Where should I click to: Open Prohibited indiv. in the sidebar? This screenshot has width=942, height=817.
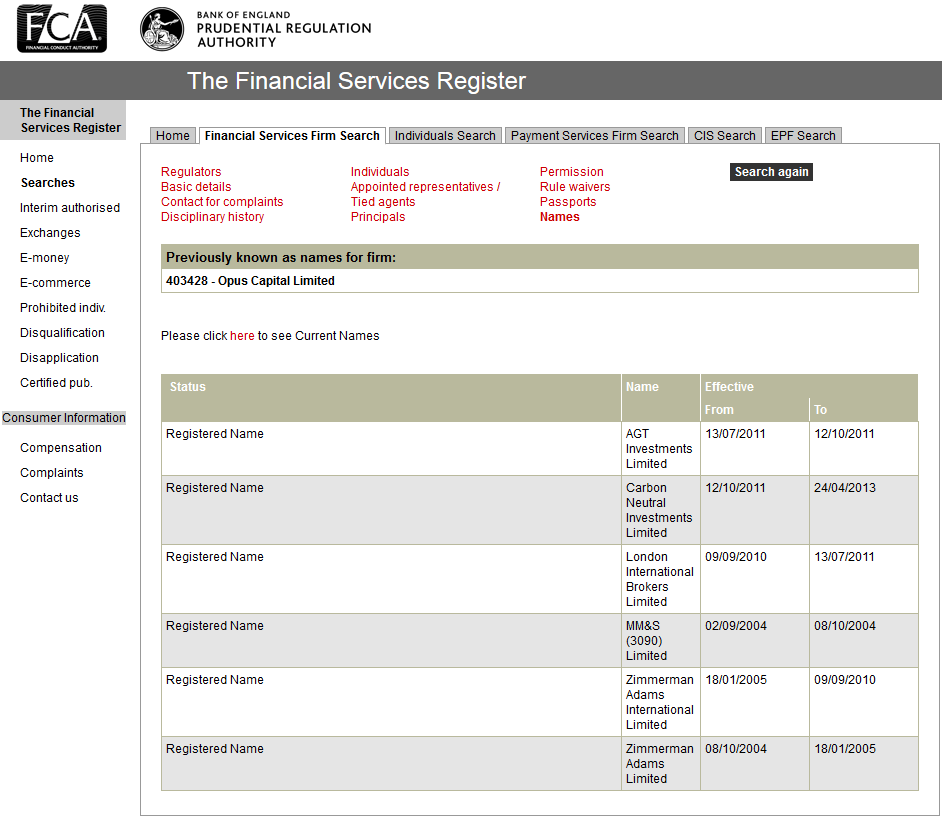coord(62,308)
